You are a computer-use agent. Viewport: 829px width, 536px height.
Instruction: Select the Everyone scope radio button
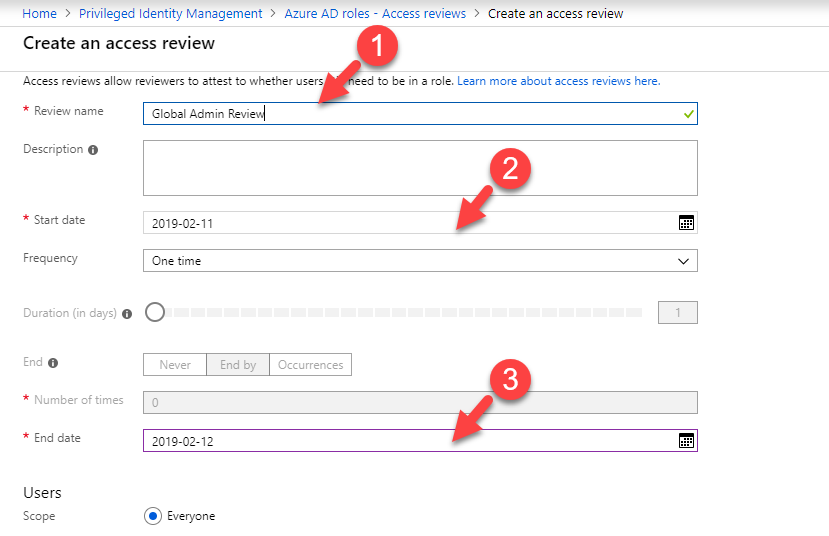pyautogui.click(x=153, y=516)
